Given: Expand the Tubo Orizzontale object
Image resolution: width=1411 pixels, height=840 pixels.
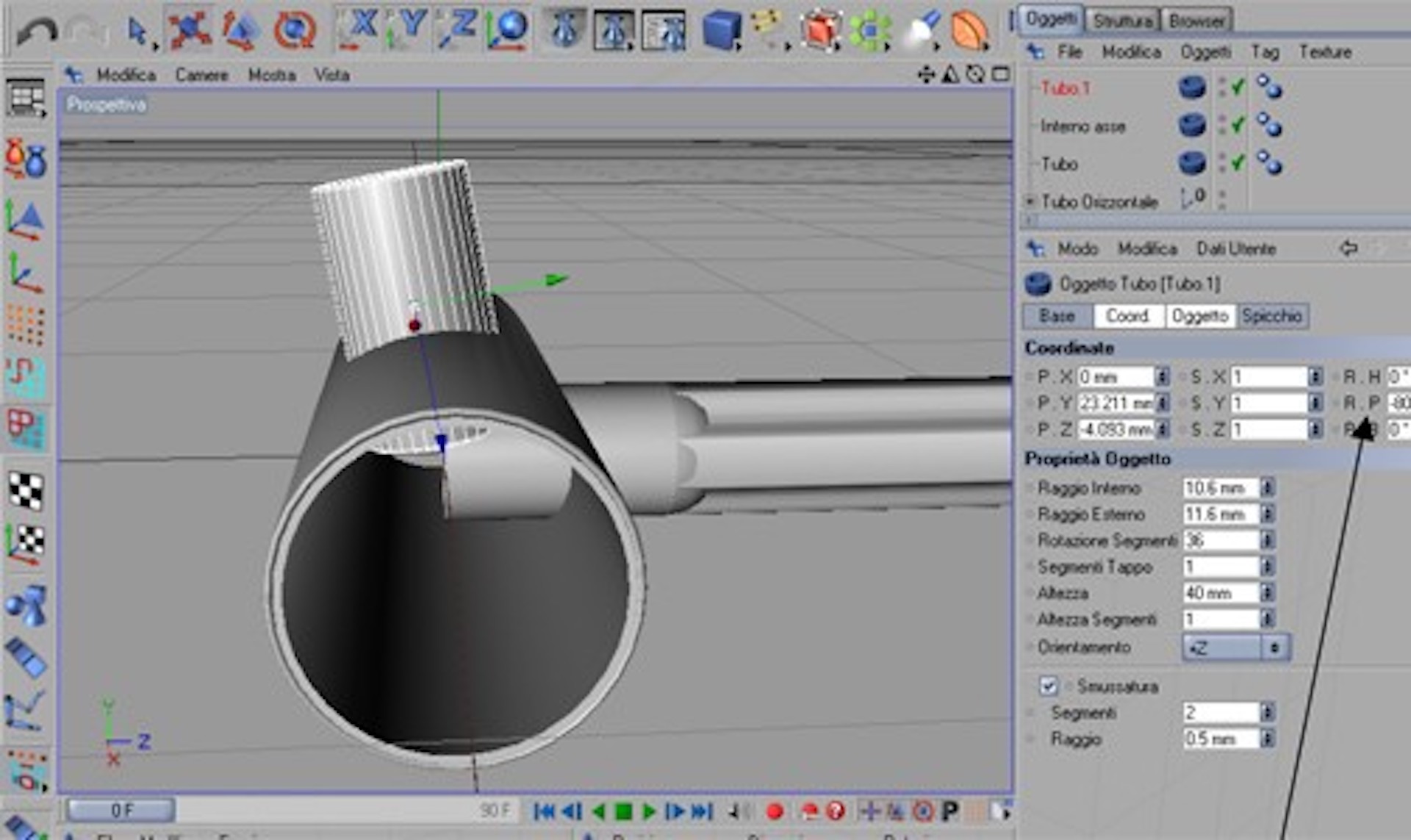Looking at the screenshot, I should click(x=1030, y=201).
